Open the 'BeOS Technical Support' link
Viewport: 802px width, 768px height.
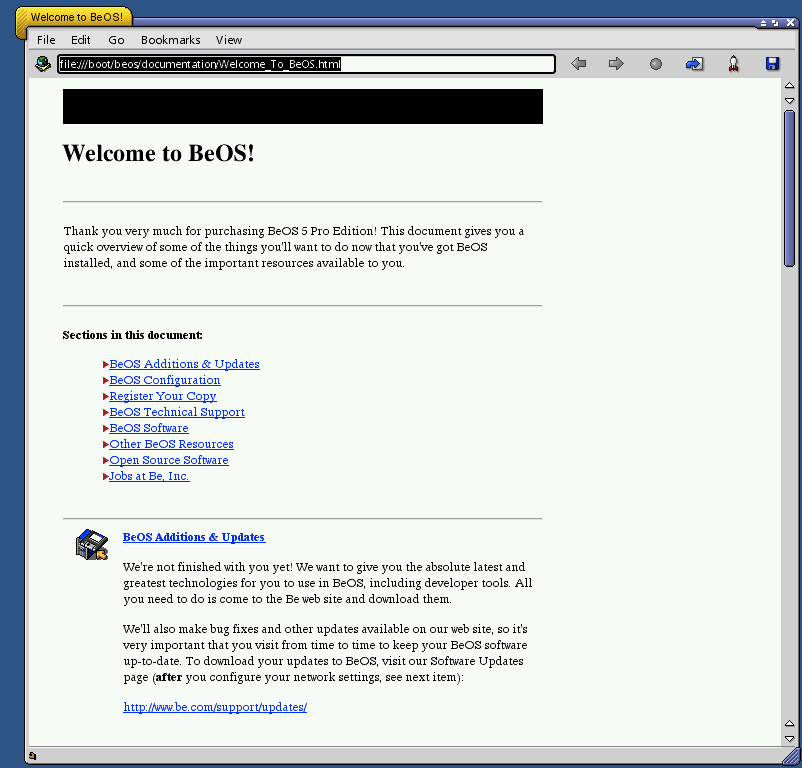(x=177, y=412)
